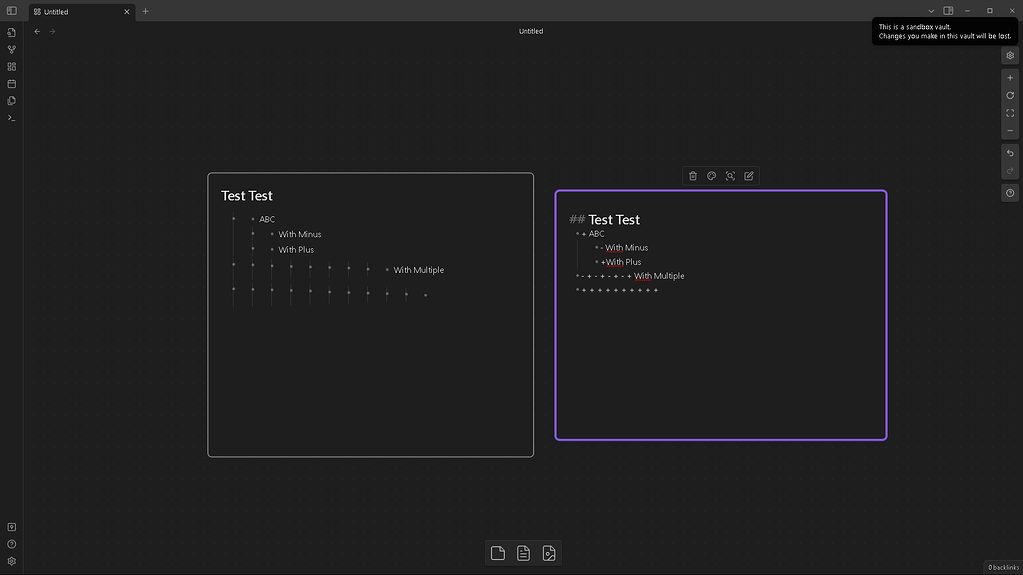The width and height of the screenshot is (1023, 575).
Task: Zoom canvas to fit
Action: [1010, 114]
